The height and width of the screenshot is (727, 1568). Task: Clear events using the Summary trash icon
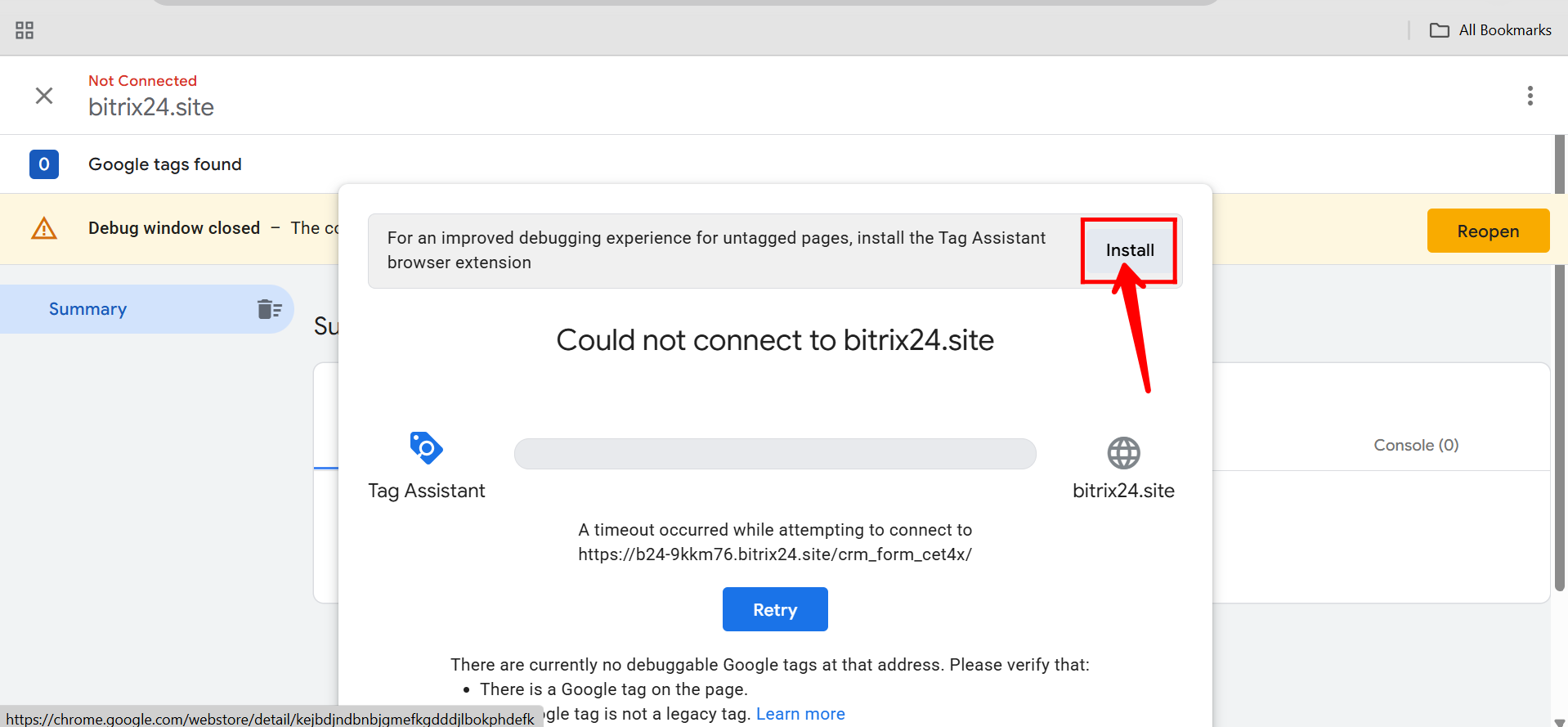[269, 309]
